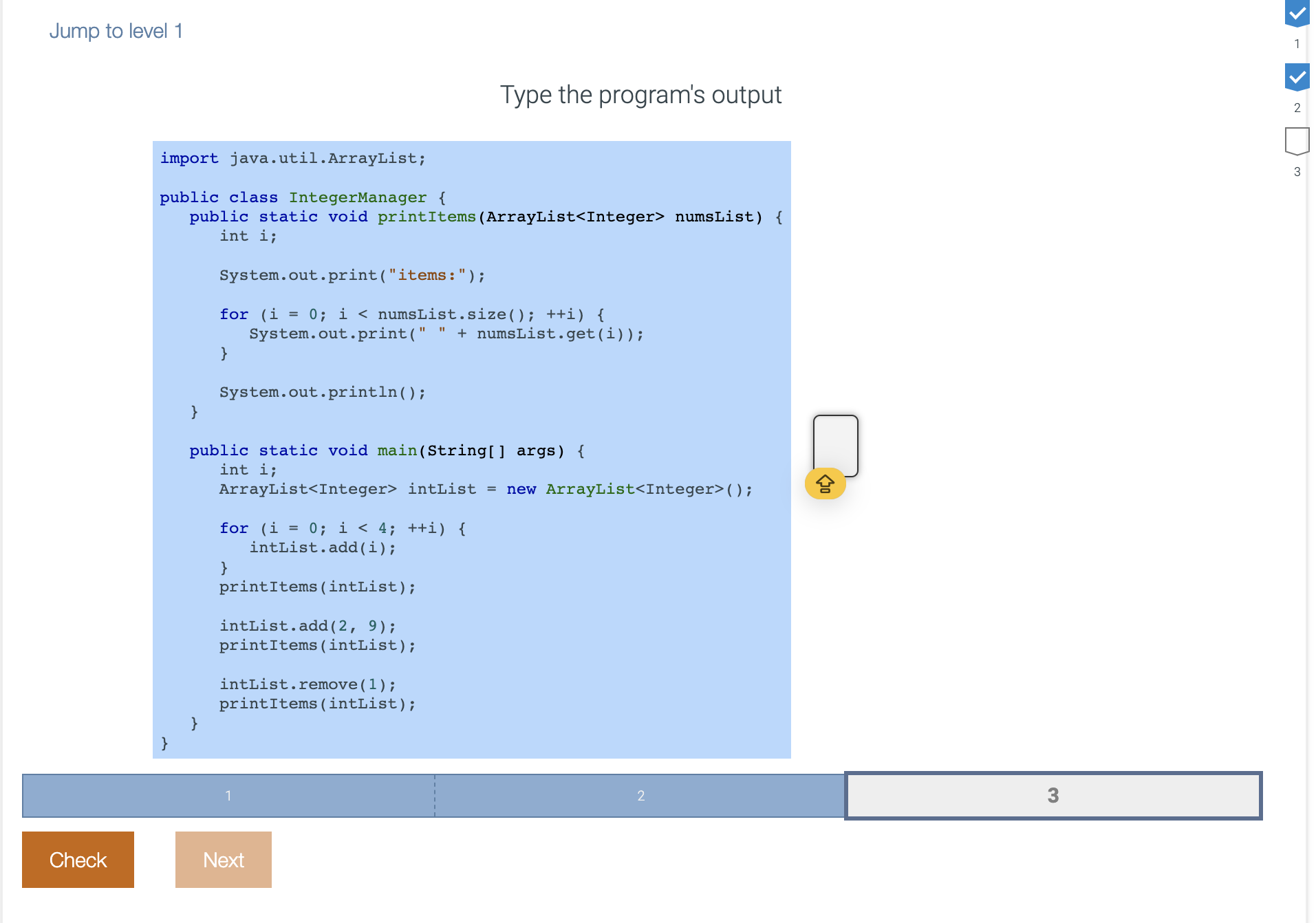Screen dimensions: 1316x923
Task: Click the "import java.util.ArrayList;" code line
Action: click(292, 158)
